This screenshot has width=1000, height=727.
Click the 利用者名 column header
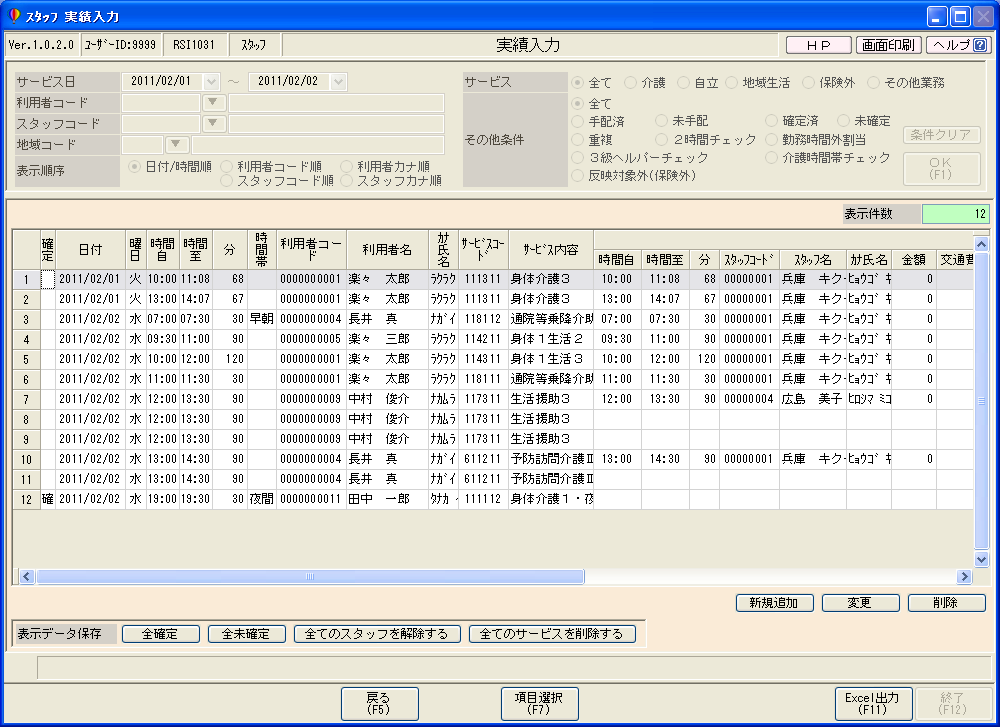387,250
